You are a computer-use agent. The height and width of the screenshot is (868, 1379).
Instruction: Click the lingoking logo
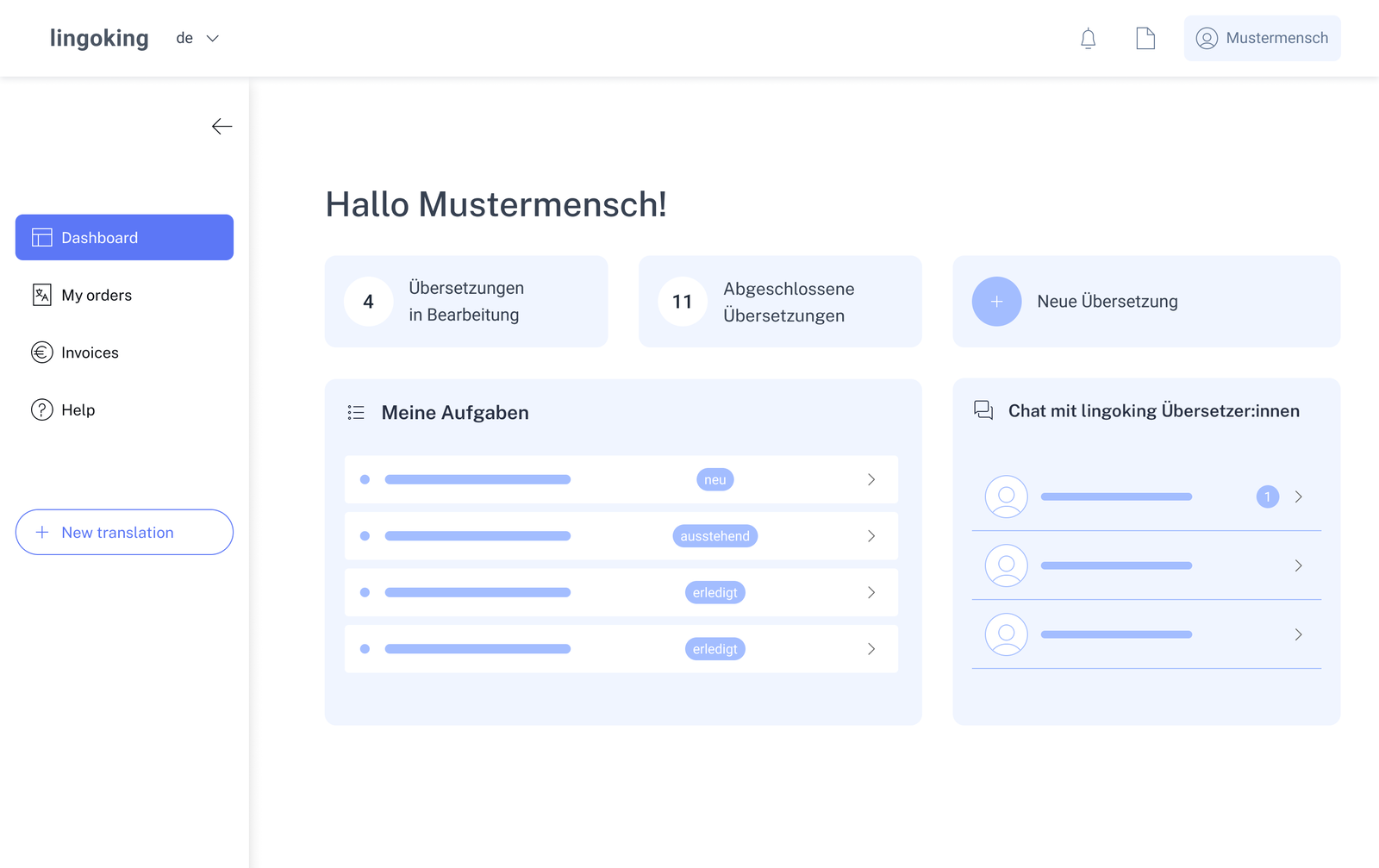(99, 38)
